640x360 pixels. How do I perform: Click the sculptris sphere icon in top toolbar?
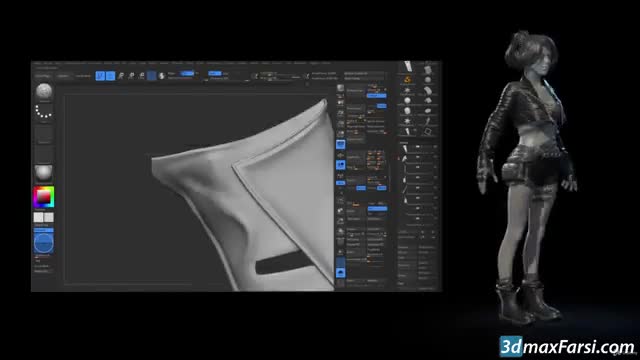coord(162,76)
